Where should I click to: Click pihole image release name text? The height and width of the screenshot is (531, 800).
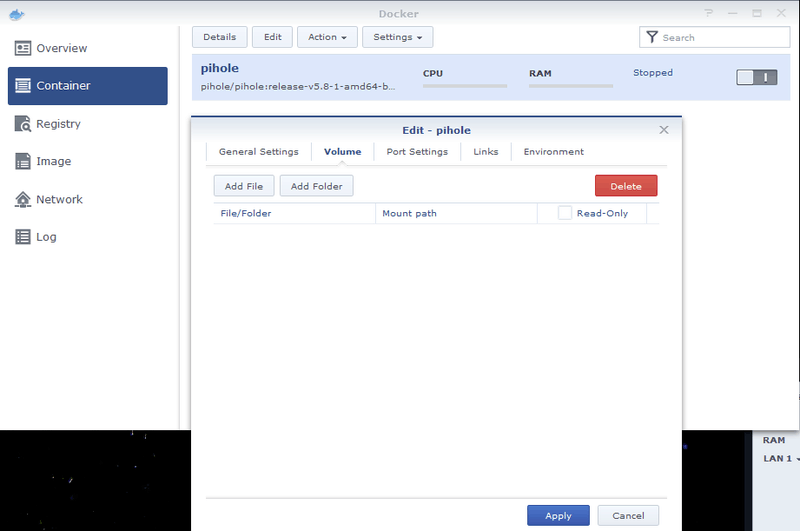click(x=298, y=87)
